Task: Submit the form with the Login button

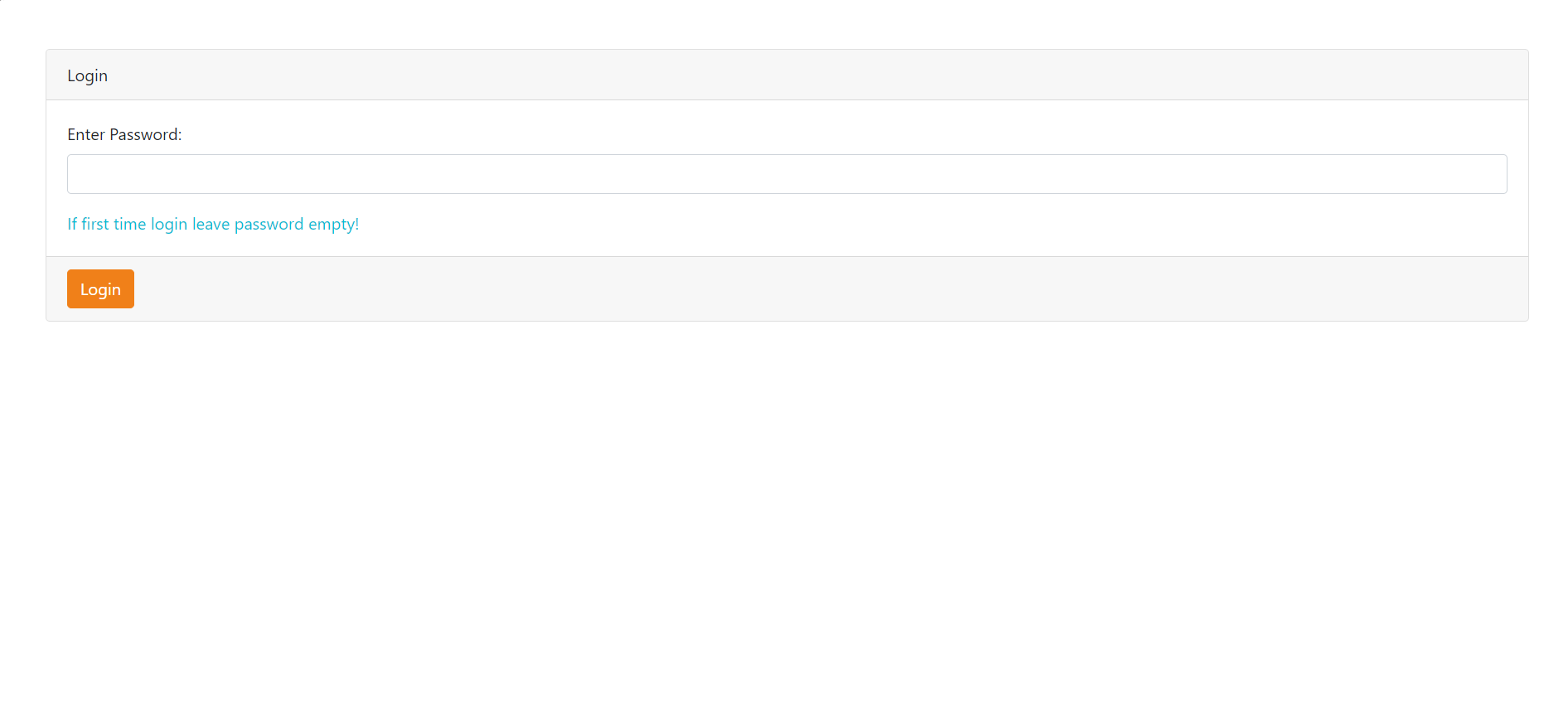Action: coord(100,289)
